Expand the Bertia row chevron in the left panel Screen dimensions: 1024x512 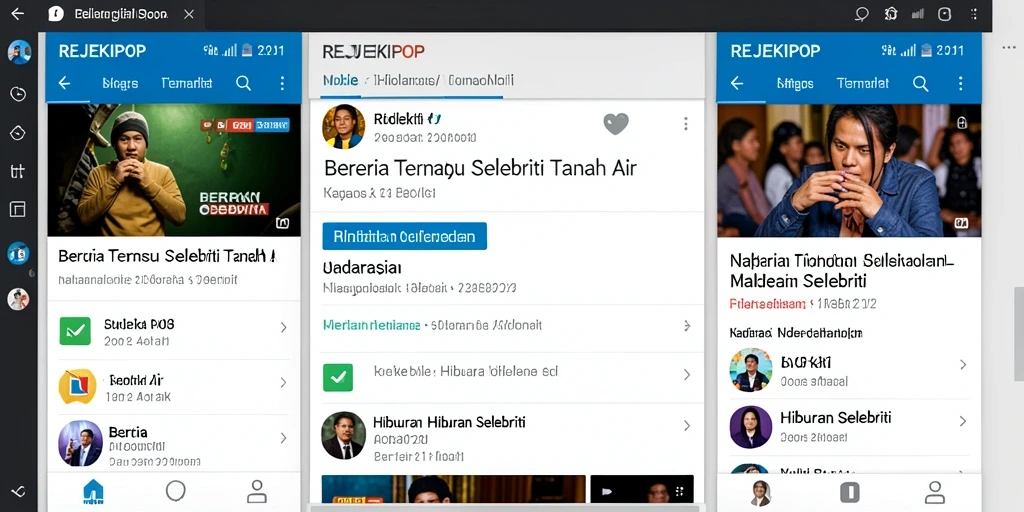pyautogui.click(x=283, y=438)
